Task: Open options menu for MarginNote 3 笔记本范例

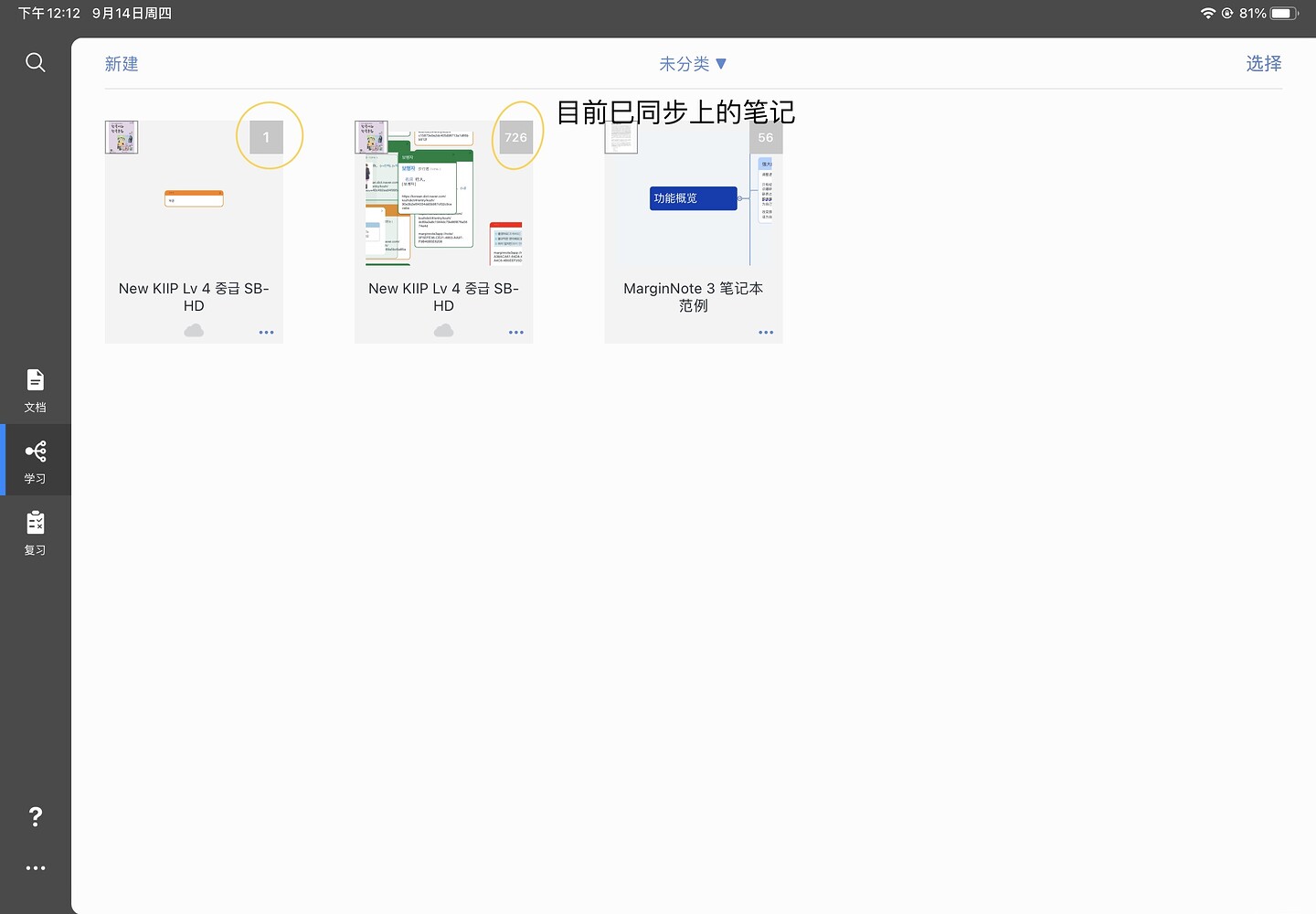Action: coord(766,333)
